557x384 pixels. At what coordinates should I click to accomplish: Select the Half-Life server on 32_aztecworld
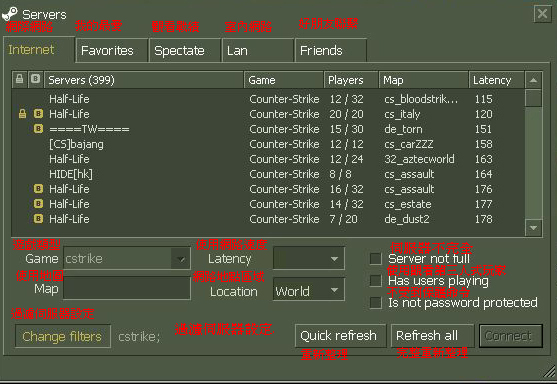click(268, 159)
